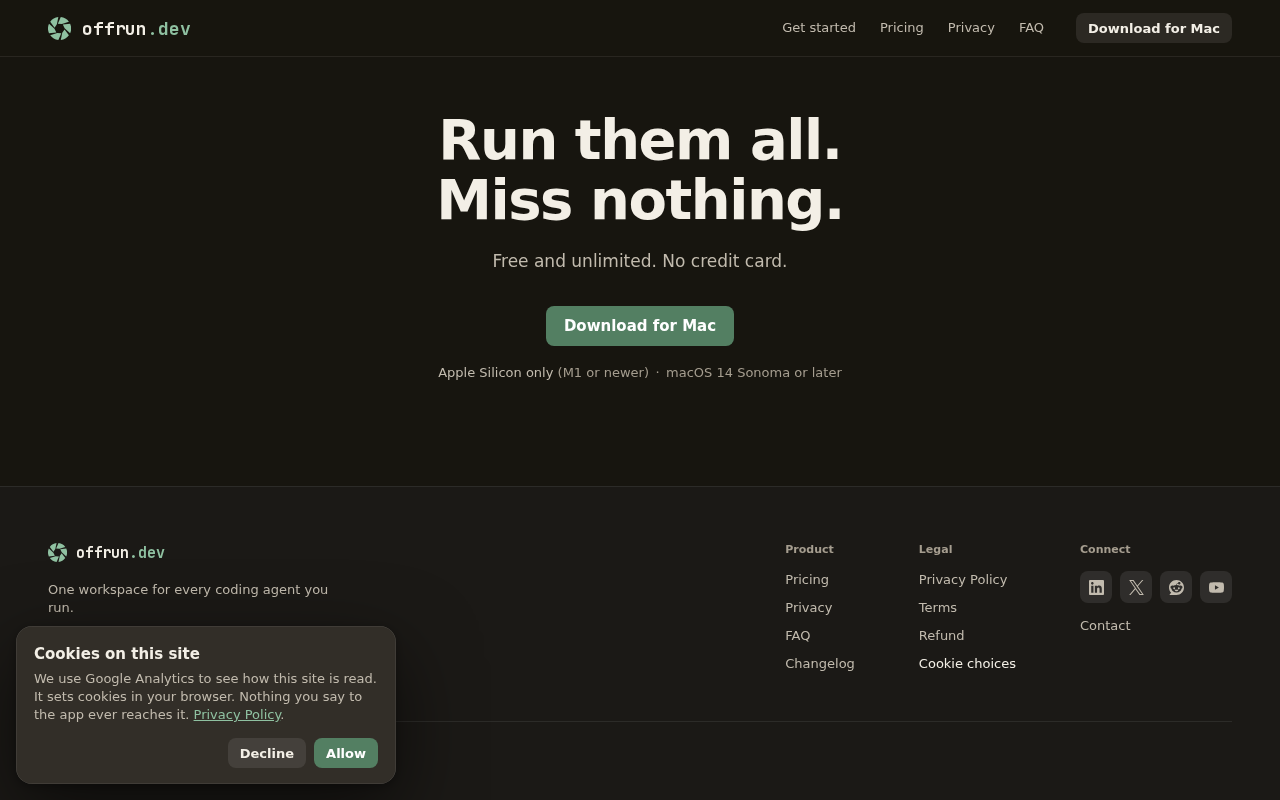Open the Contact link

(1105, 625)
